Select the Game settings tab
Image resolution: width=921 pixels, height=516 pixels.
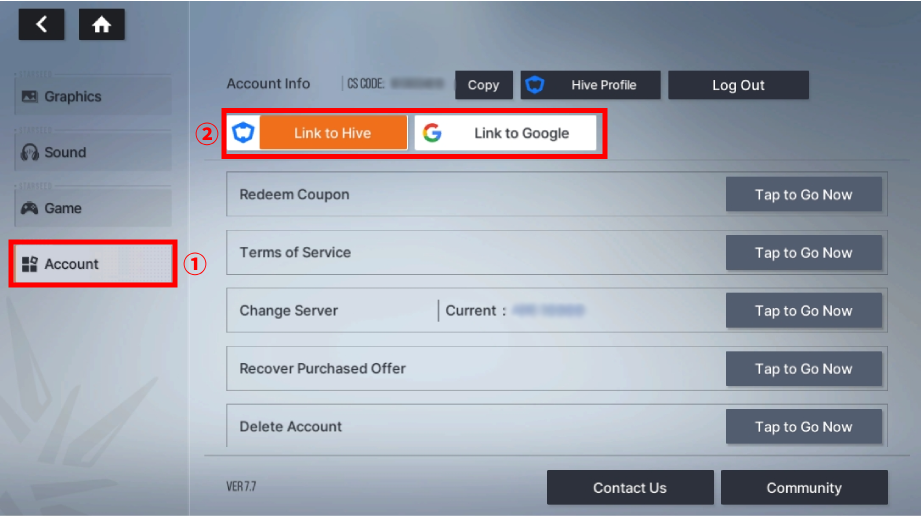pyautogui.click(x=93, y=209)
